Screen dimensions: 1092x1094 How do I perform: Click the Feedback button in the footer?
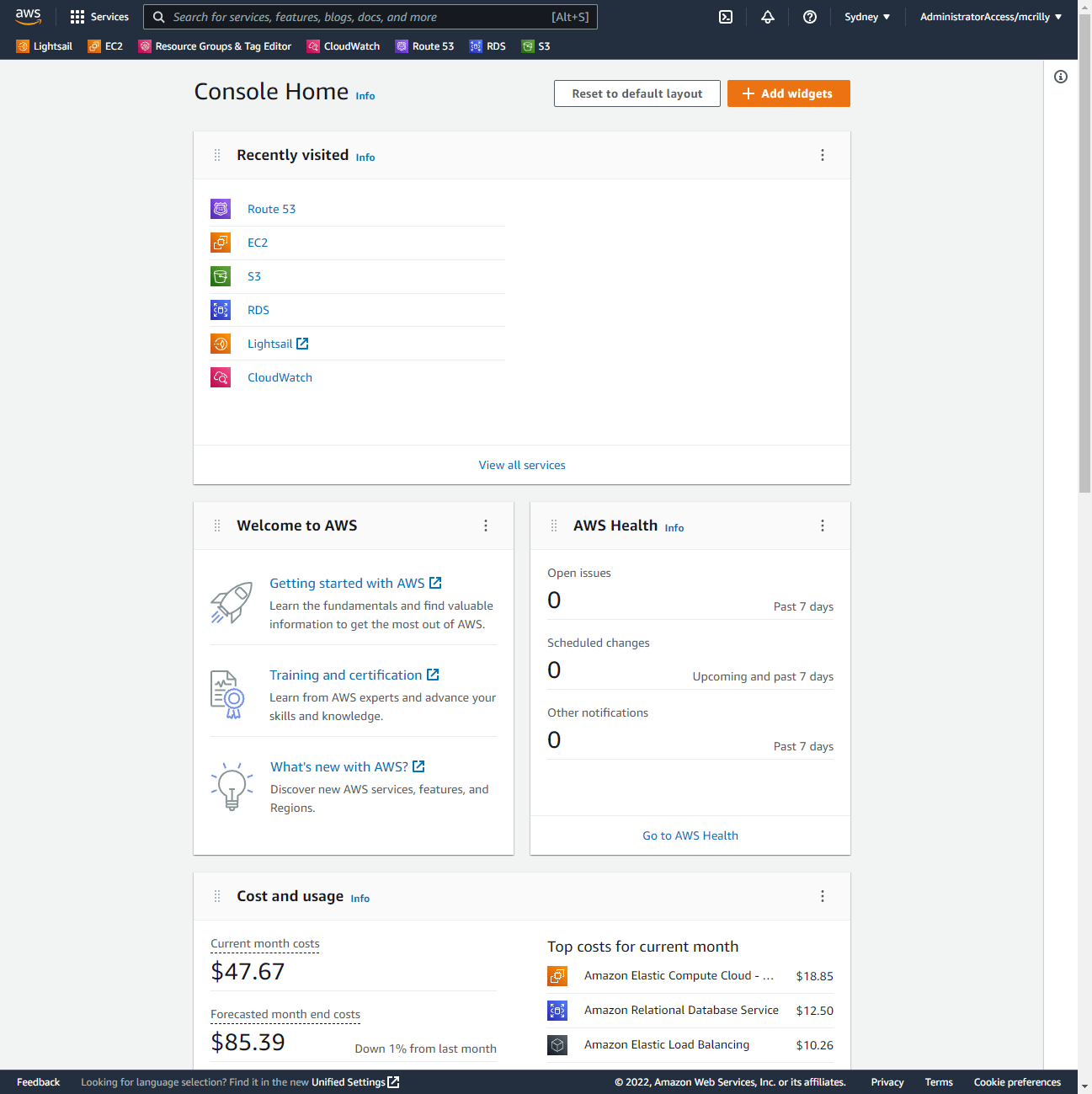[x=39, y=1082]
